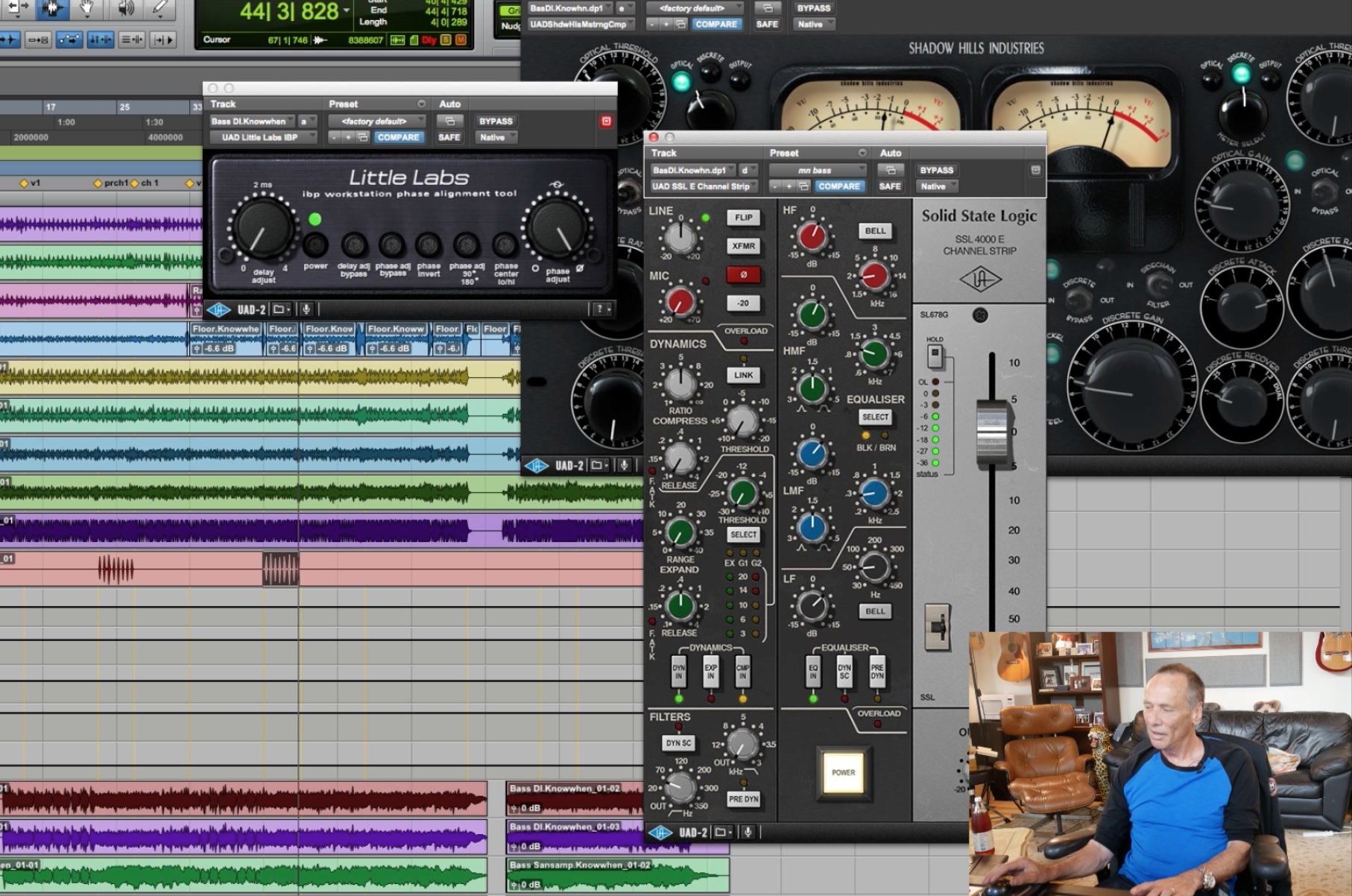Toggle SSL phase invert Ø button

tap(743, 274)
